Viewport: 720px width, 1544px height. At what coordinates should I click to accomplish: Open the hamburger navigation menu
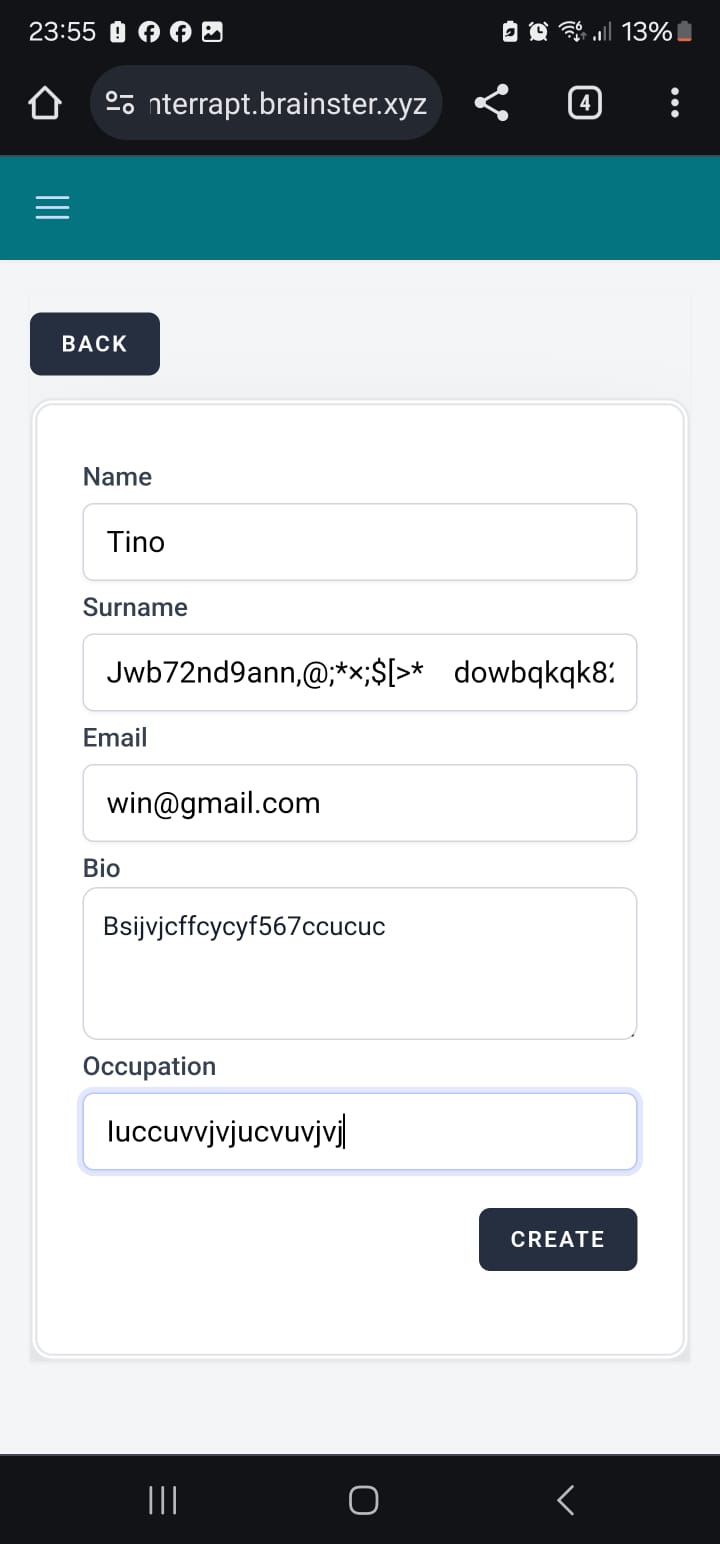pos(53,207)
